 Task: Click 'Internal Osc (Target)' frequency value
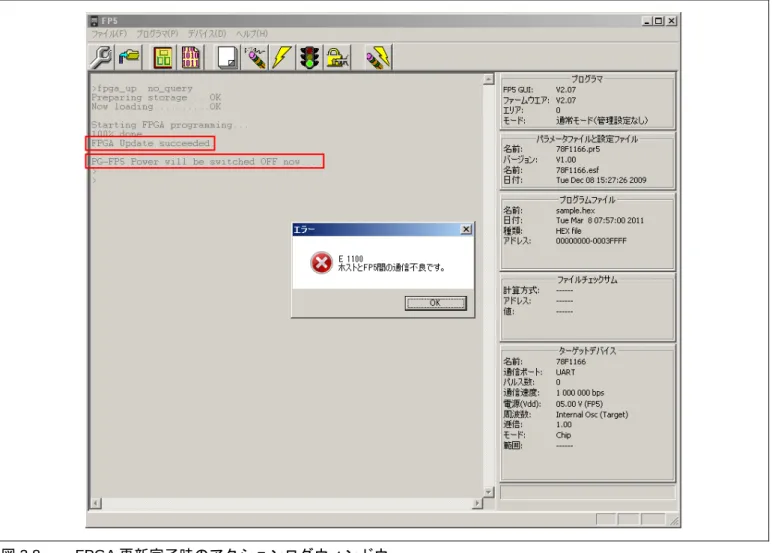click(x=592, y=414)
